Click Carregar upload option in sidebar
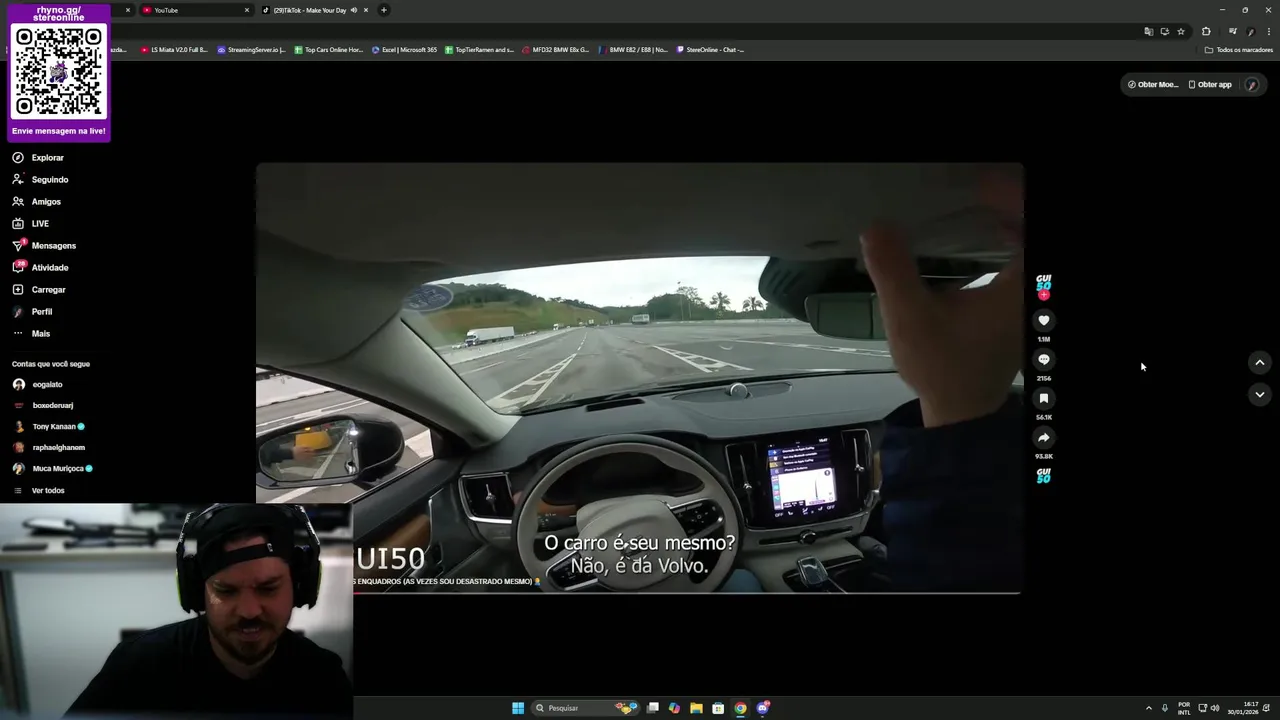 (x=39, y=290)
